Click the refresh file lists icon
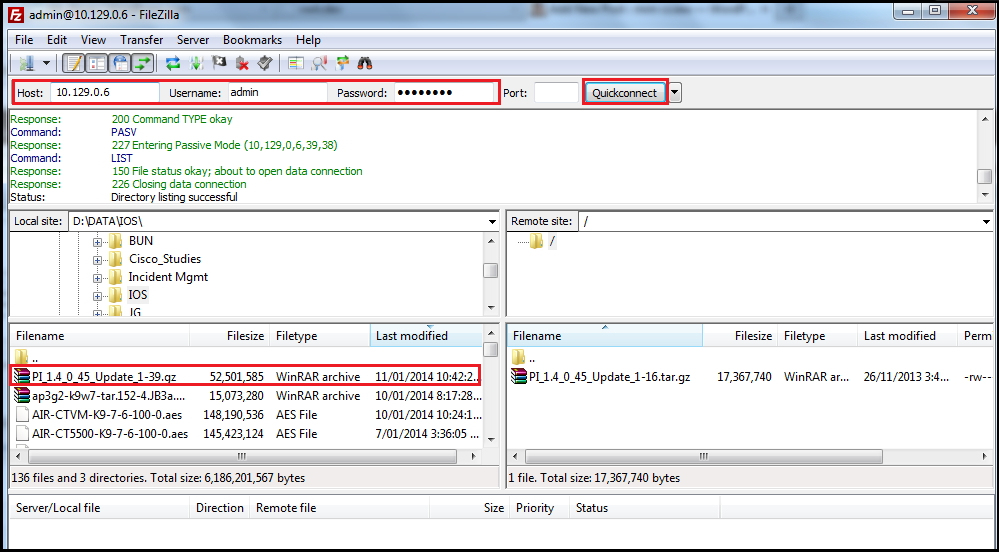Viewport: 999px width, 552px height. [x=173, y=63]
